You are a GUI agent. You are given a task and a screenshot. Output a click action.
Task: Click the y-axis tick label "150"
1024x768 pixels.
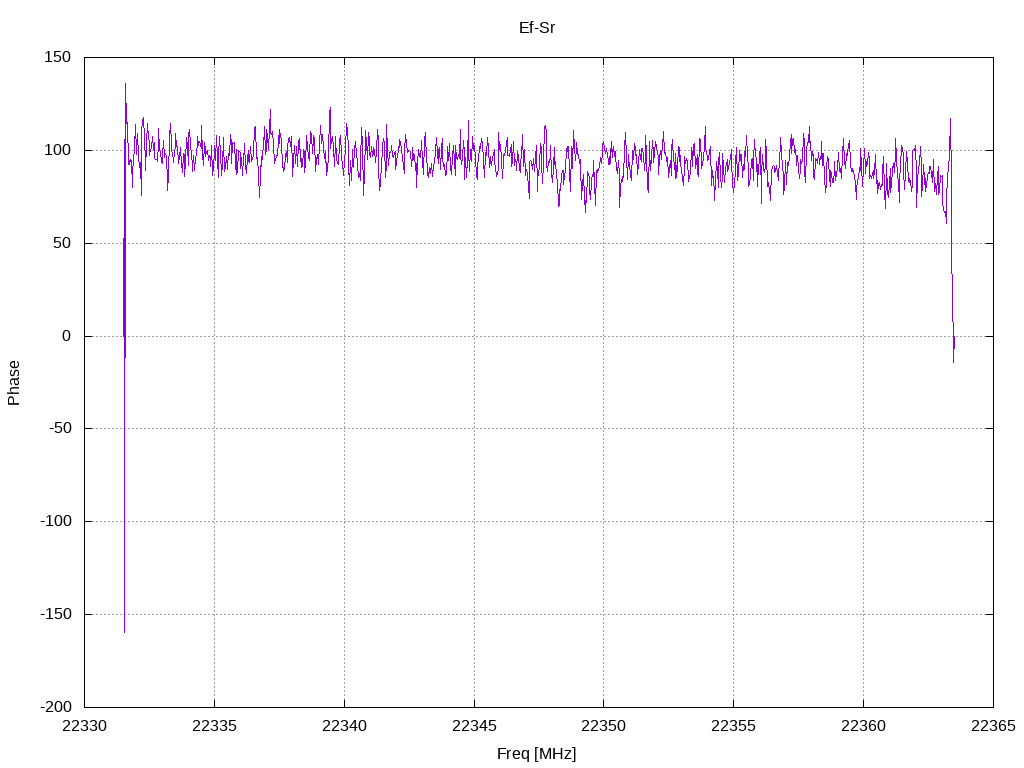[x=57, y=57]
